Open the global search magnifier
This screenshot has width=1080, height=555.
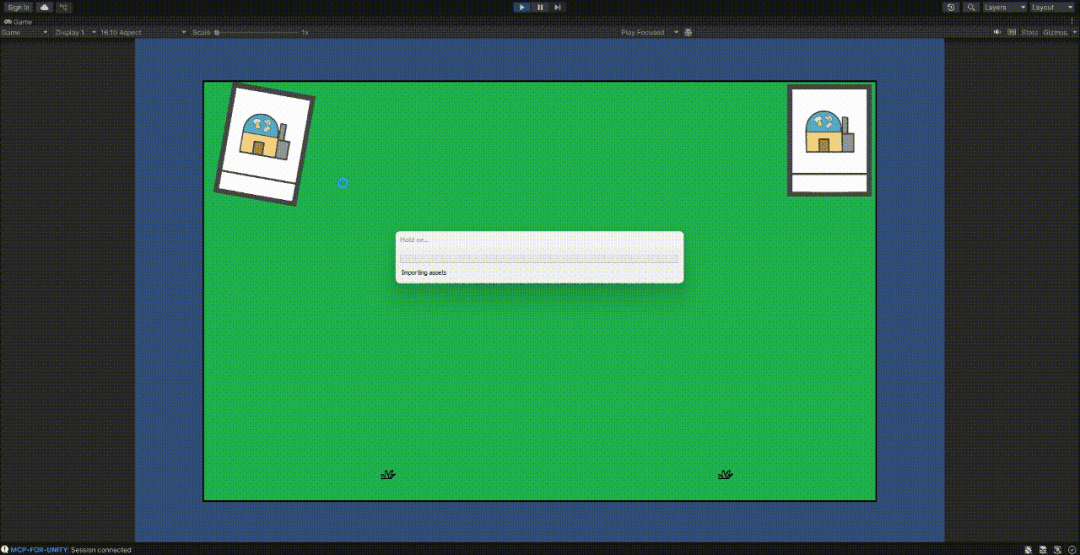point(971,7)
